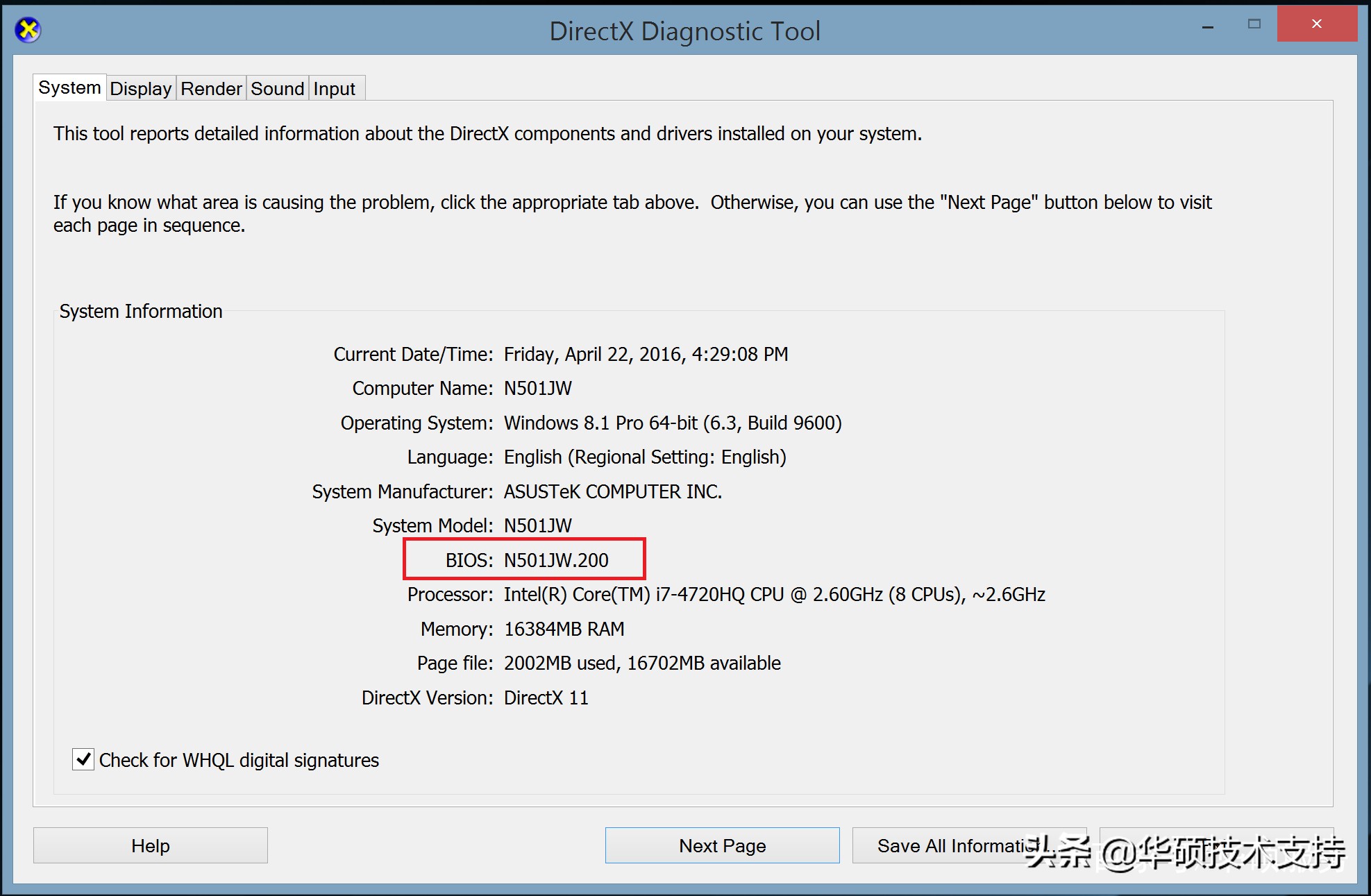This screenshot has height=896, width=1371.
Task: Click the System tab
Action: pyautogui.click(x=69, y=87)
